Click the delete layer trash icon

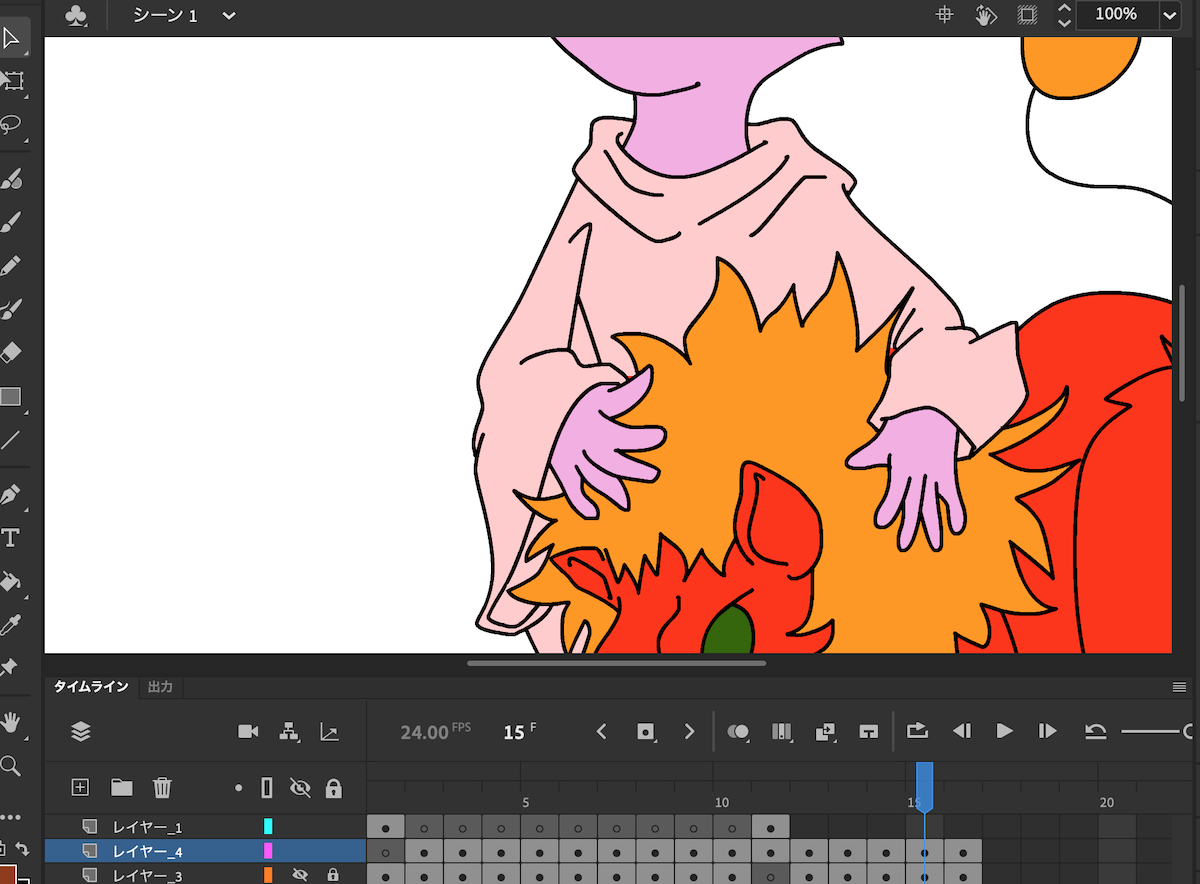[162, 788]
